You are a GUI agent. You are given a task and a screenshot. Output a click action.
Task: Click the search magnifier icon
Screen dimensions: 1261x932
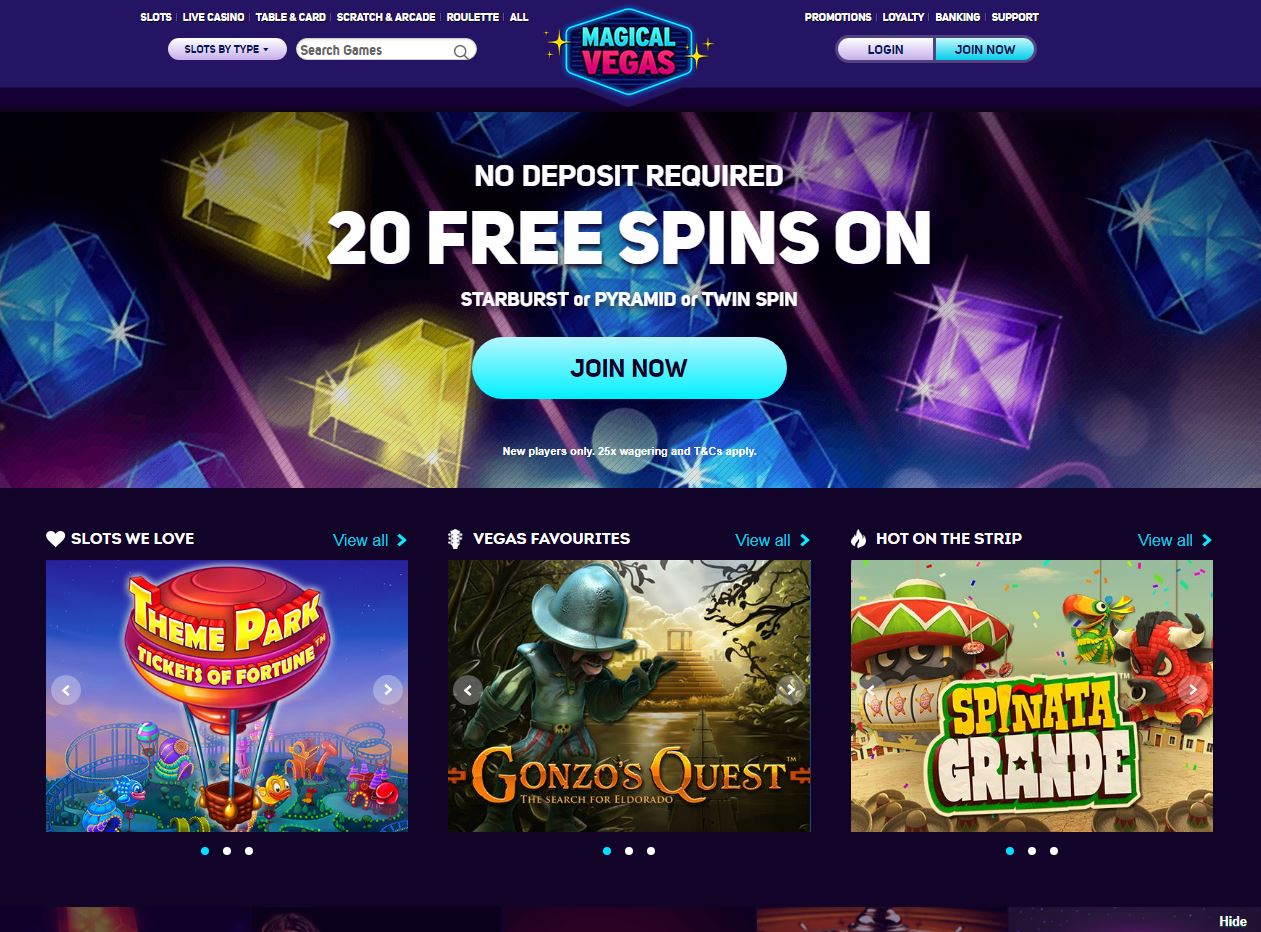tap(461, 51)
